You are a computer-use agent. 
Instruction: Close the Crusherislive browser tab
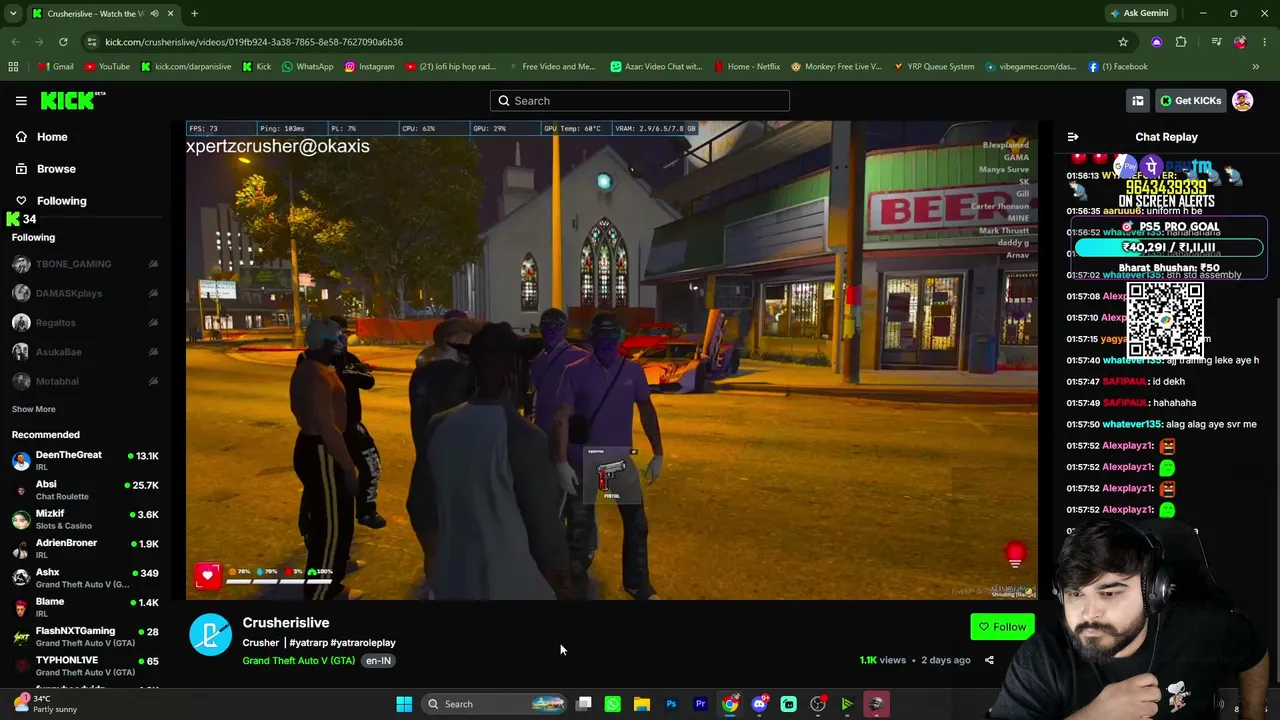170,13
